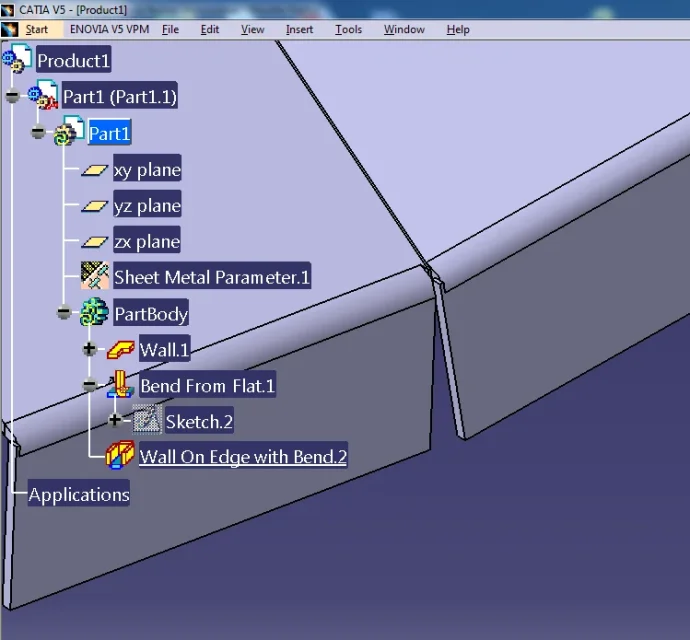Image resolution: width=690 pixels, height=640 pixels.
Task: Select the Applications node
Action: point(79,493)
